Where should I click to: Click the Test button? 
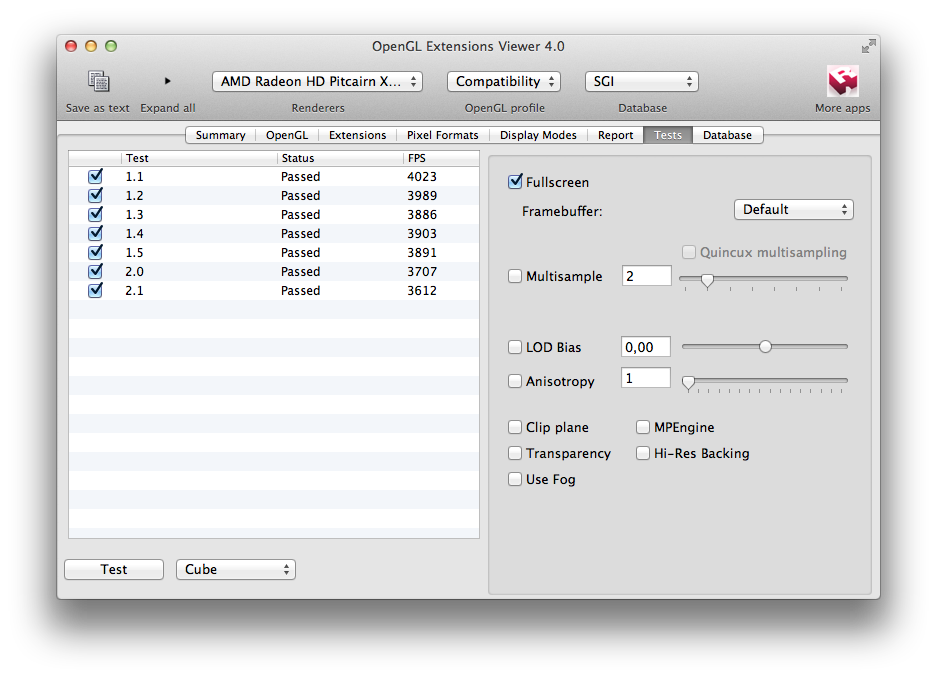pos(114,569)
